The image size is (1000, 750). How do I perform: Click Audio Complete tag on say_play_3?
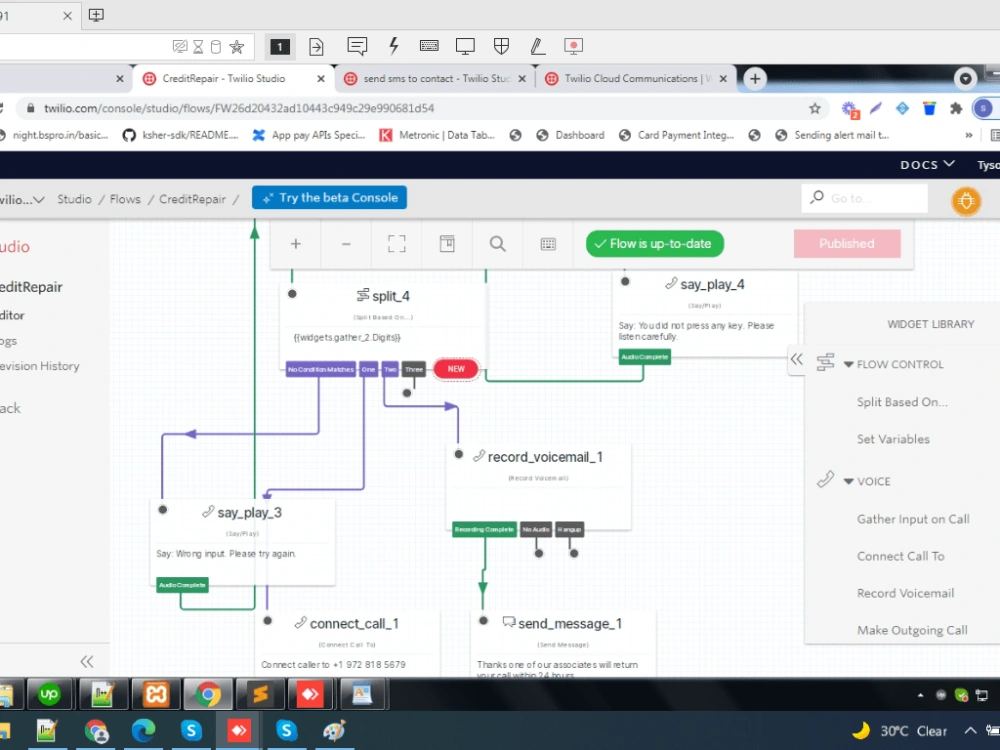[182, 585]
